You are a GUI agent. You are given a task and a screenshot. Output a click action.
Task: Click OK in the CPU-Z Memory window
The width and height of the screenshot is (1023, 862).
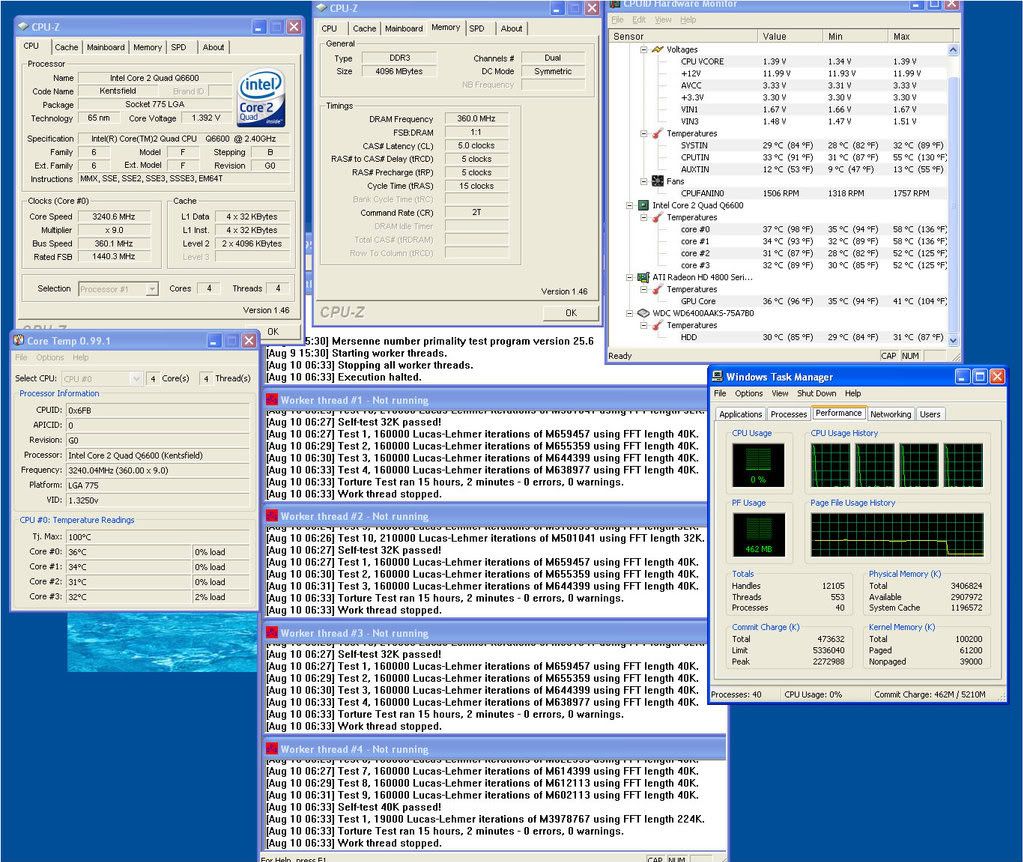tap(570, 313)
